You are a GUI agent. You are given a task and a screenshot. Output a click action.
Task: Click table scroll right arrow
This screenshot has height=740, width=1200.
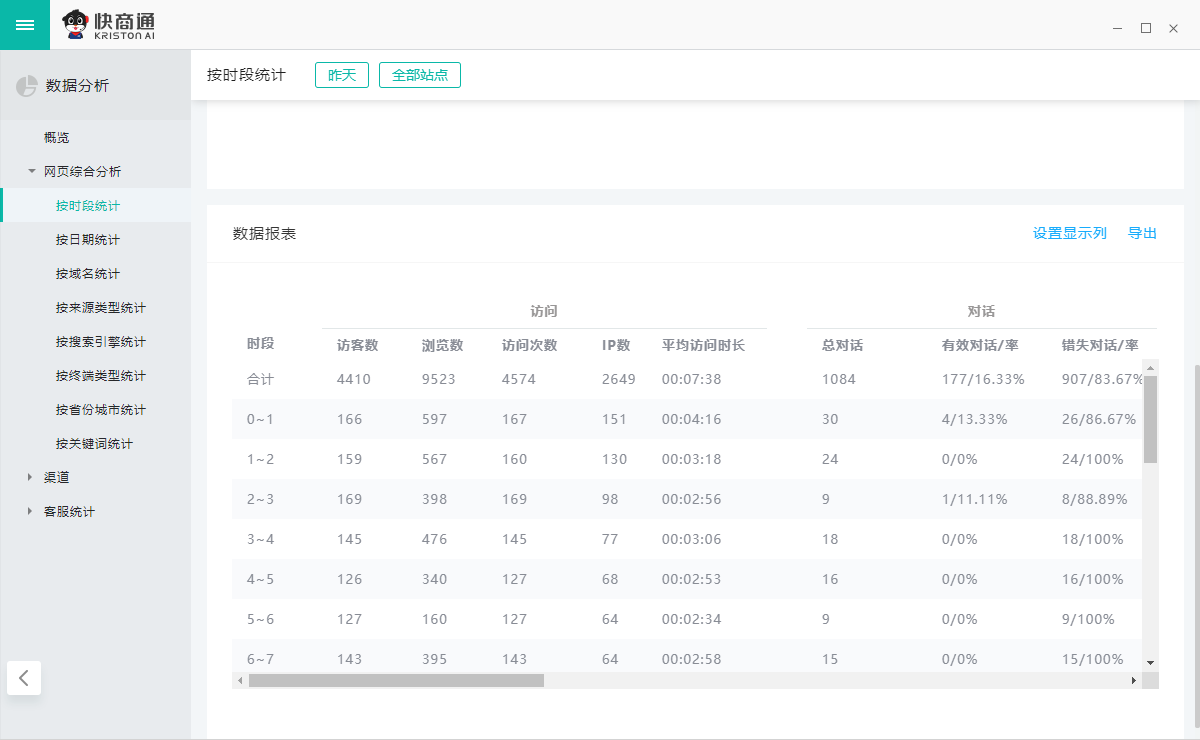pos(1133,680)
